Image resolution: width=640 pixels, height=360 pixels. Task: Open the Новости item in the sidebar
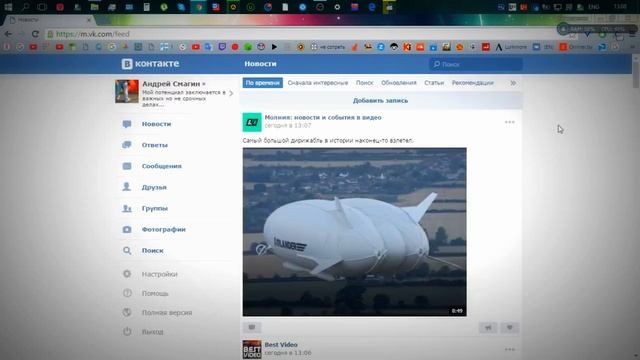click(156, 124)
